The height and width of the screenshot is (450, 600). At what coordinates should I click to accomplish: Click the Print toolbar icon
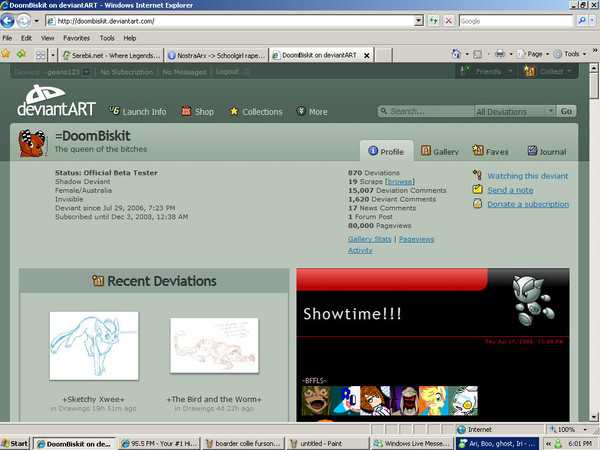click(x=500, y=54)
